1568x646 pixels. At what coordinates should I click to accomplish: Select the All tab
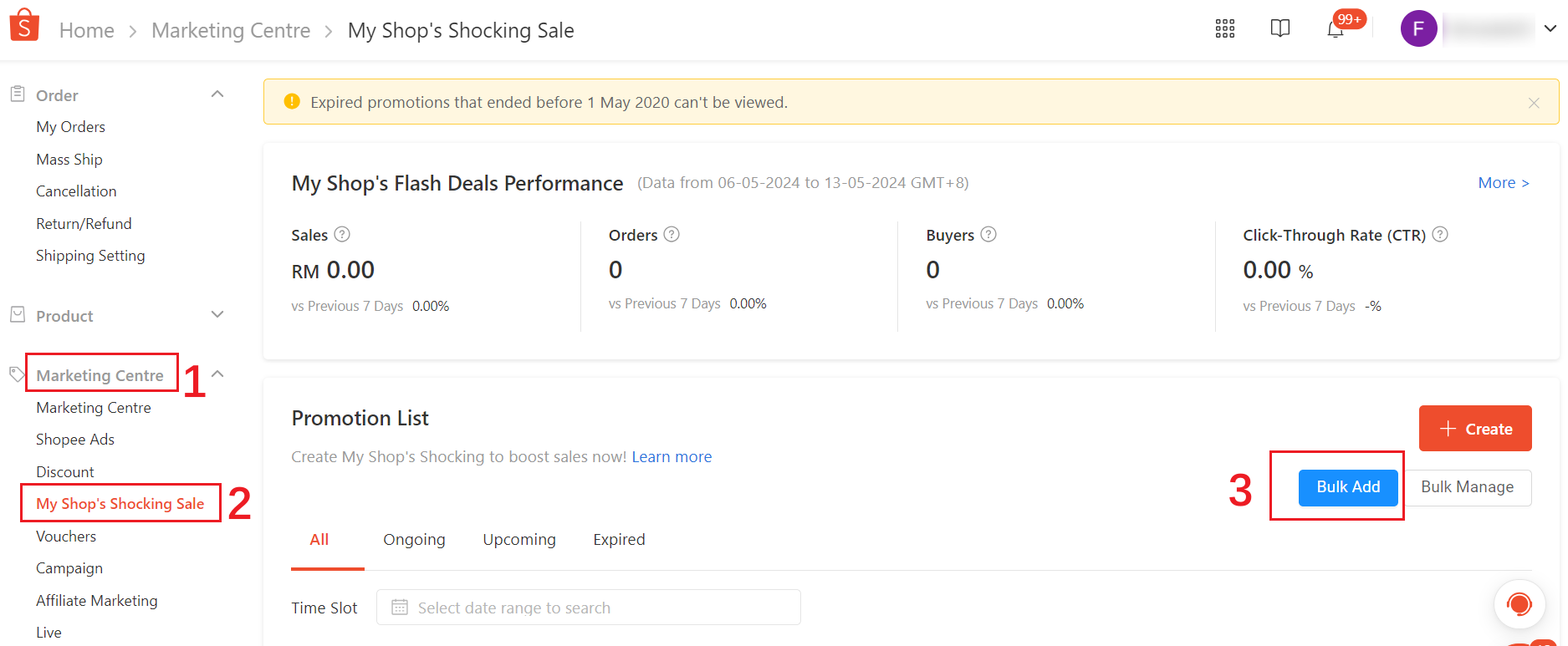[319, 540]
